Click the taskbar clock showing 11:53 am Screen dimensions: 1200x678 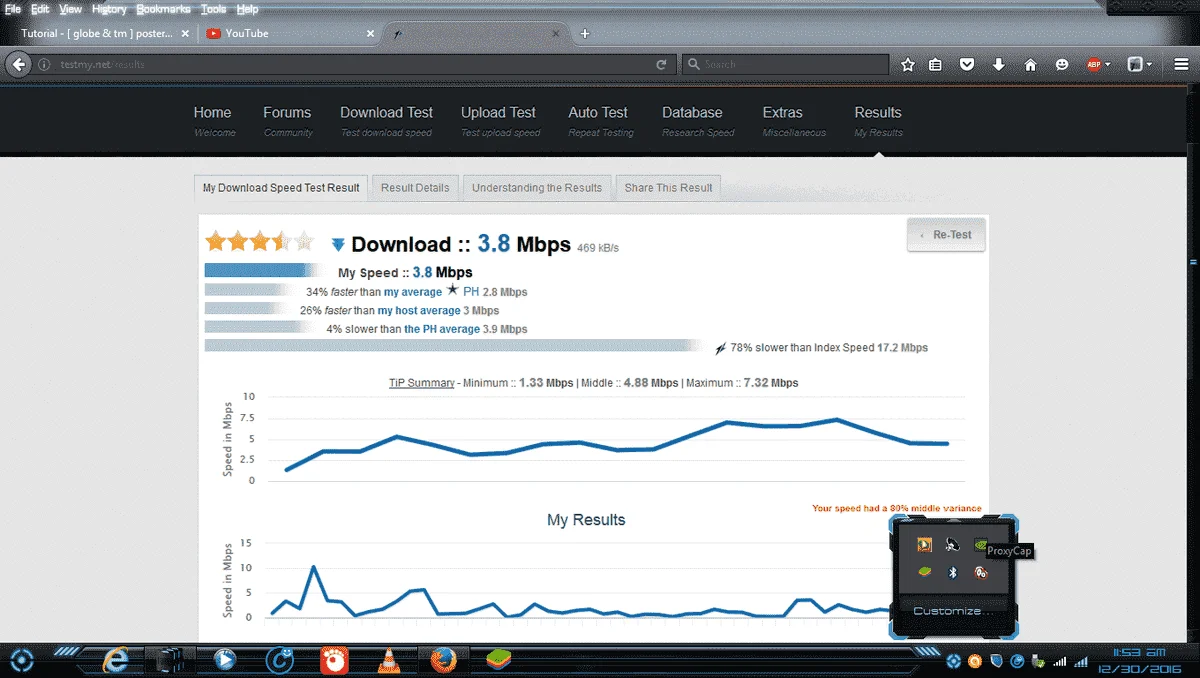[x=1139, y=655]
